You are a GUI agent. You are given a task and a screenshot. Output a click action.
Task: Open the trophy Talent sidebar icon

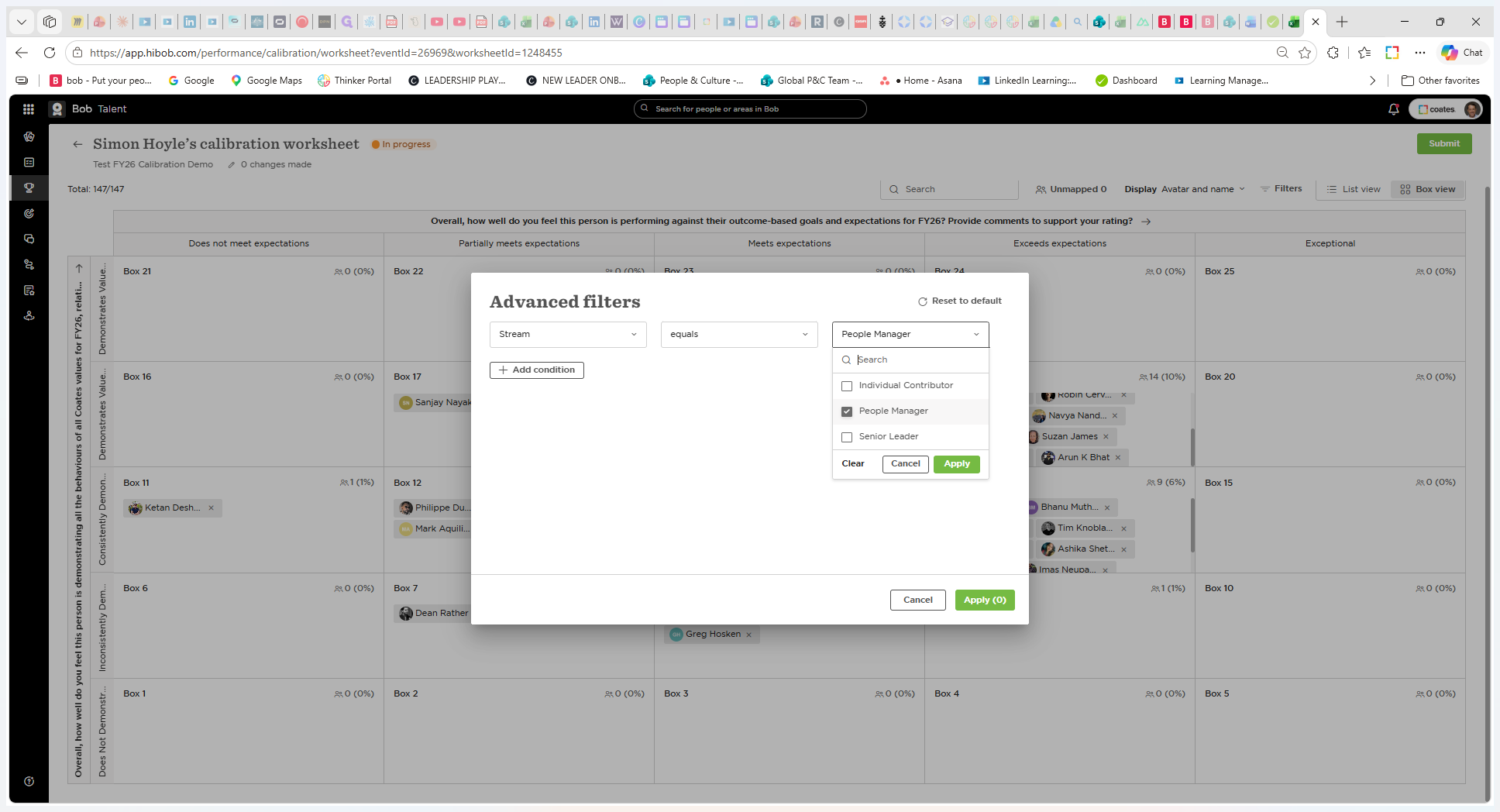tap(29, 188)
